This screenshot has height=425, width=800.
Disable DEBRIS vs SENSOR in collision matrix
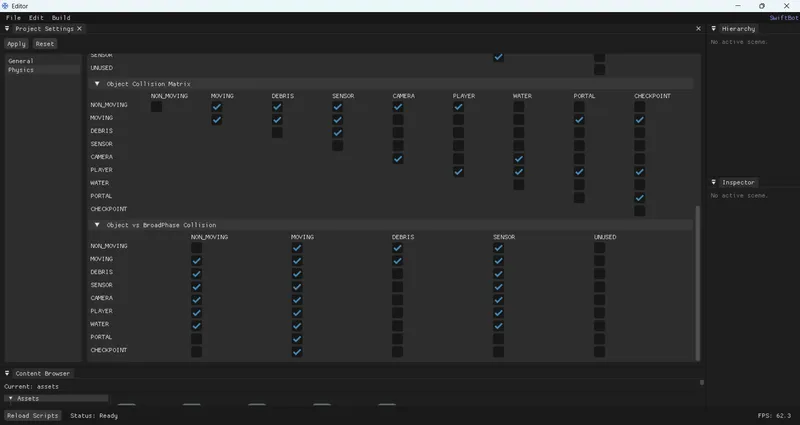coord(338,133)
